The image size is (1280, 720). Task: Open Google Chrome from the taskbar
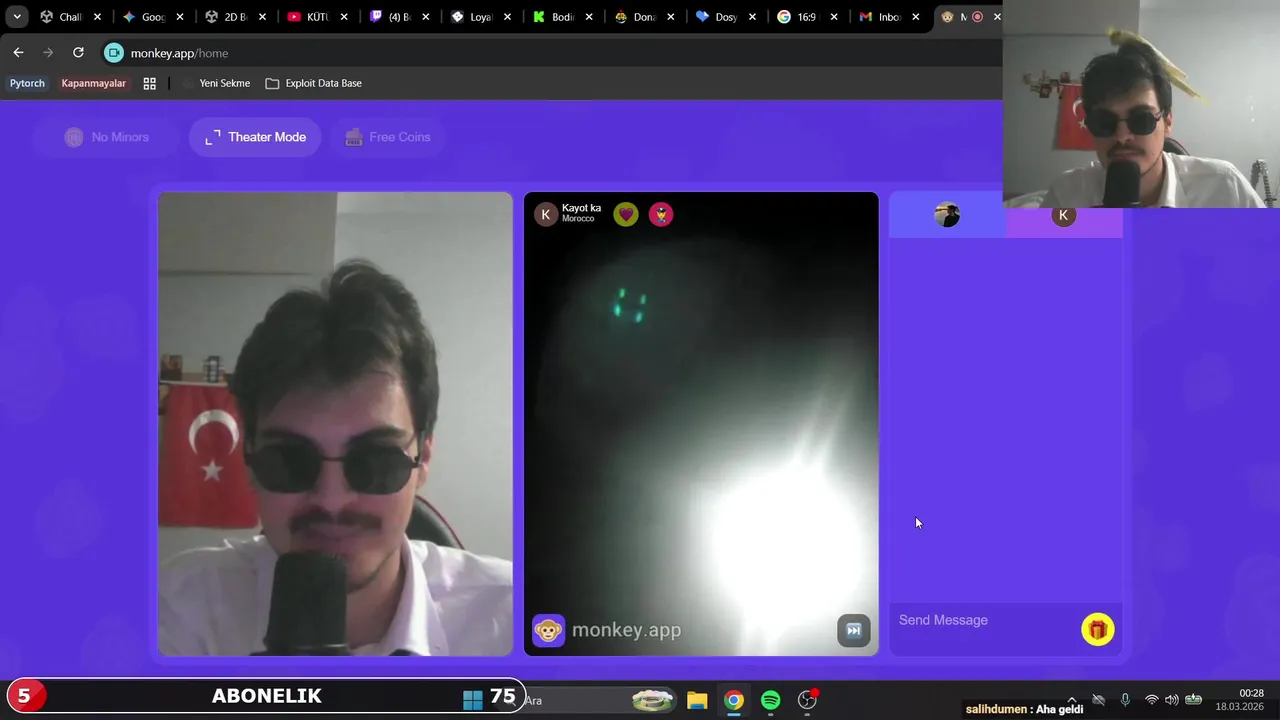pyautogui.click(x=734, y=700)
